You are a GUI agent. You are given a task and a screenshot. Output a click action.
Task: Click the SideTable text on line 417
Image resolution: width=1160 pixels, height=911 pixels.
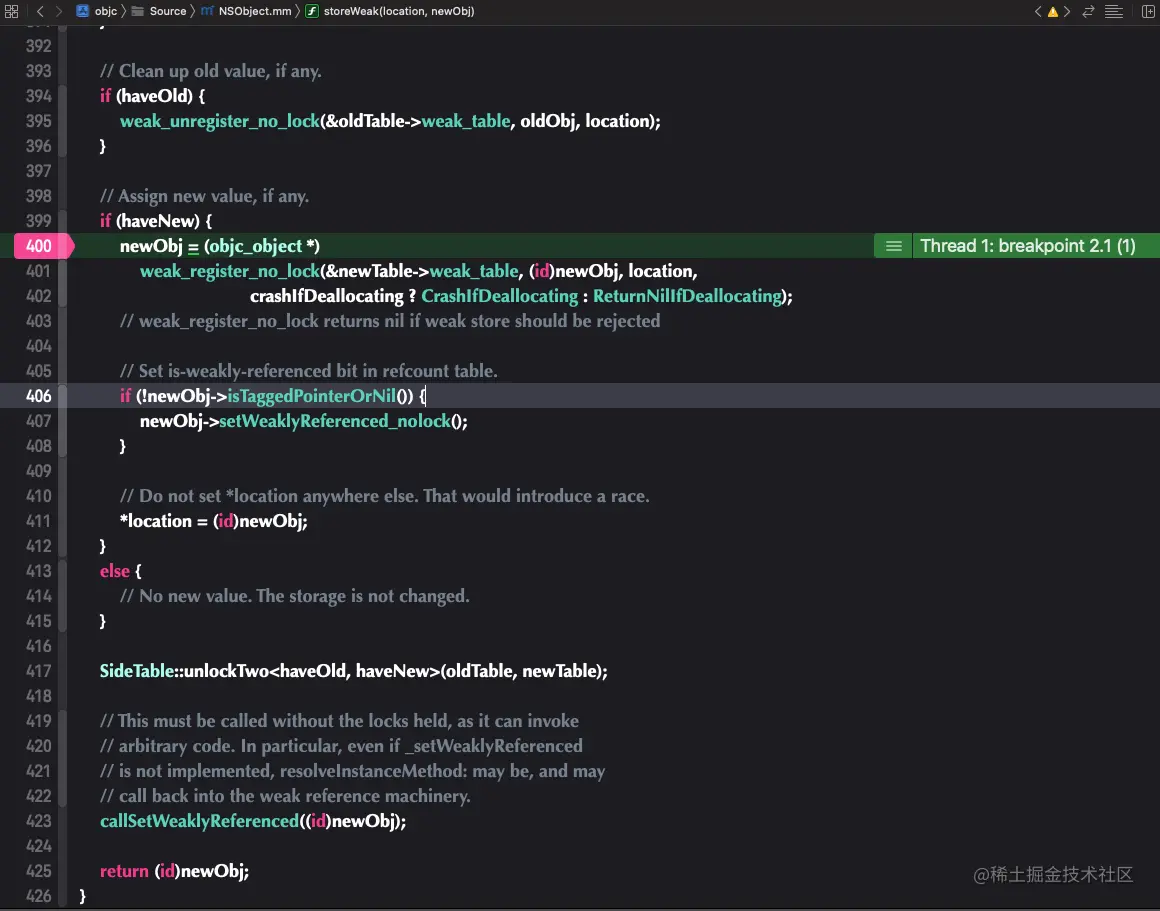pos(137,670)
